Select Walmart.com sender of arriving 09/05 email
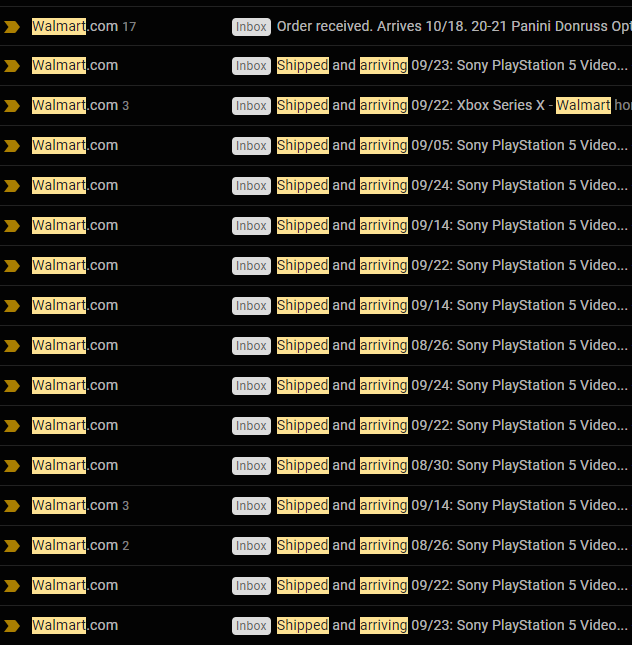 pyautogui.click(x=75, y=145)
